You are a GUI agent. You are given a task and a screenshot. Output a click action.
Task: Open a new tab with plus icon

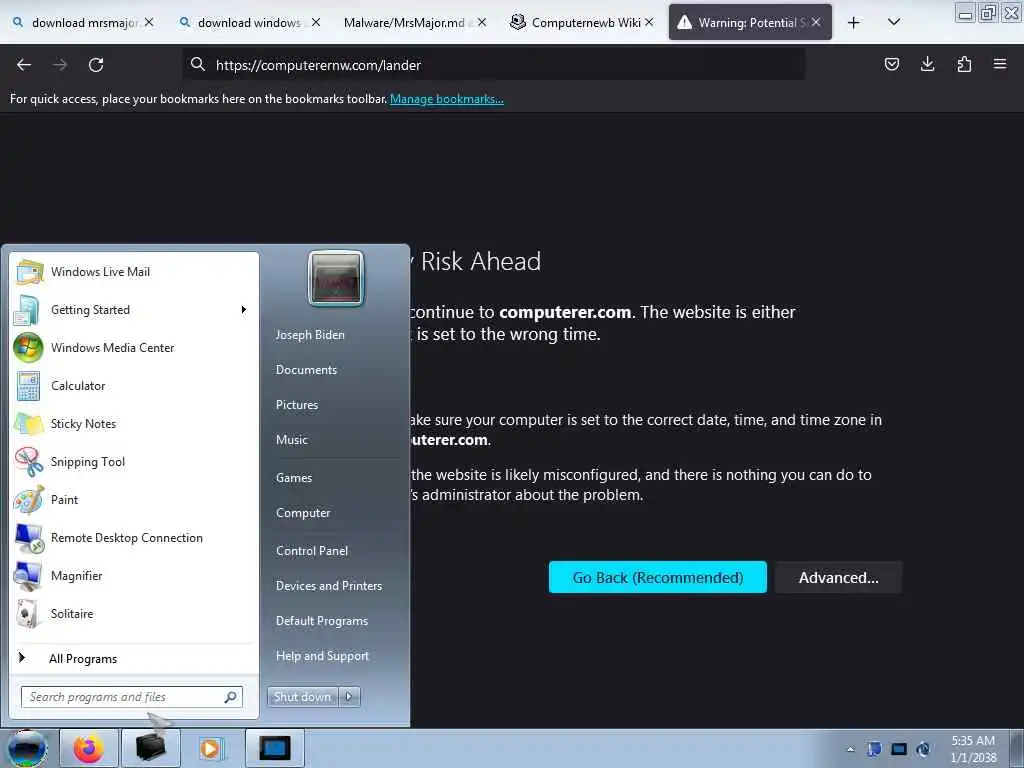coord(853,23)
